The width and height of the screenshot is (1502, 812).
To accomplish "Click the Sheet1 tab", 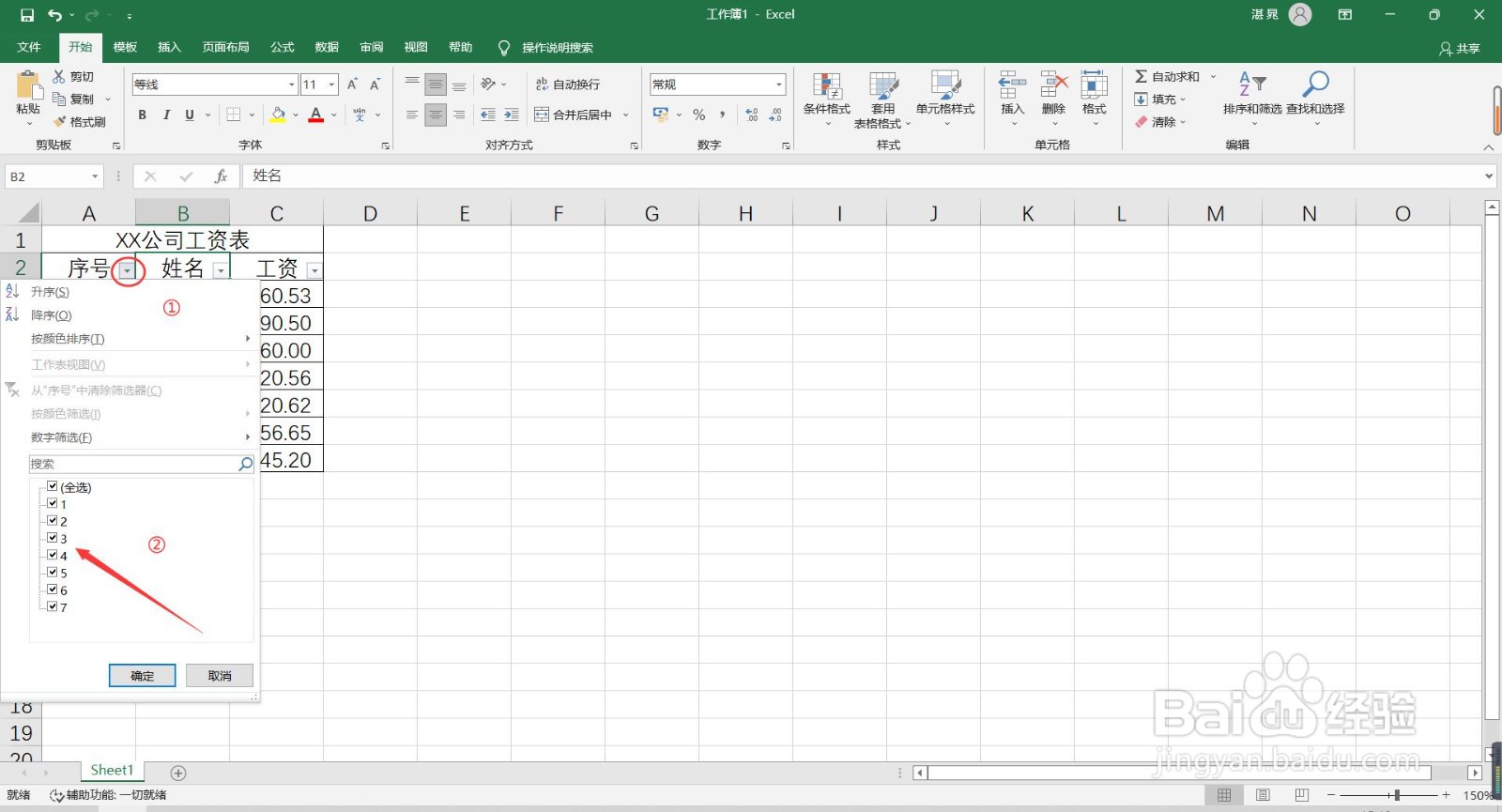I will pyautogui.click(x=112, y=771).
